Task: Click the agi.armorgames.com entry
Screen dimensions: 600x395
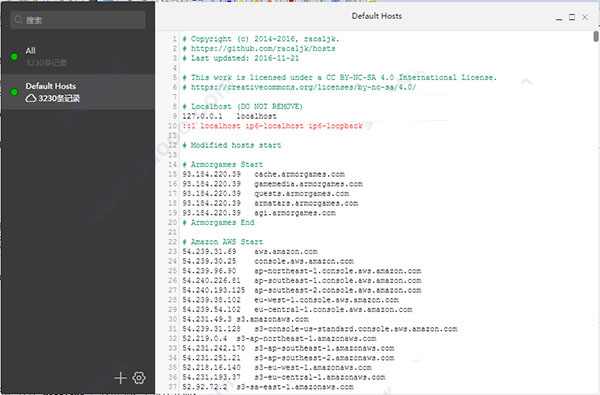Action: 259,213
